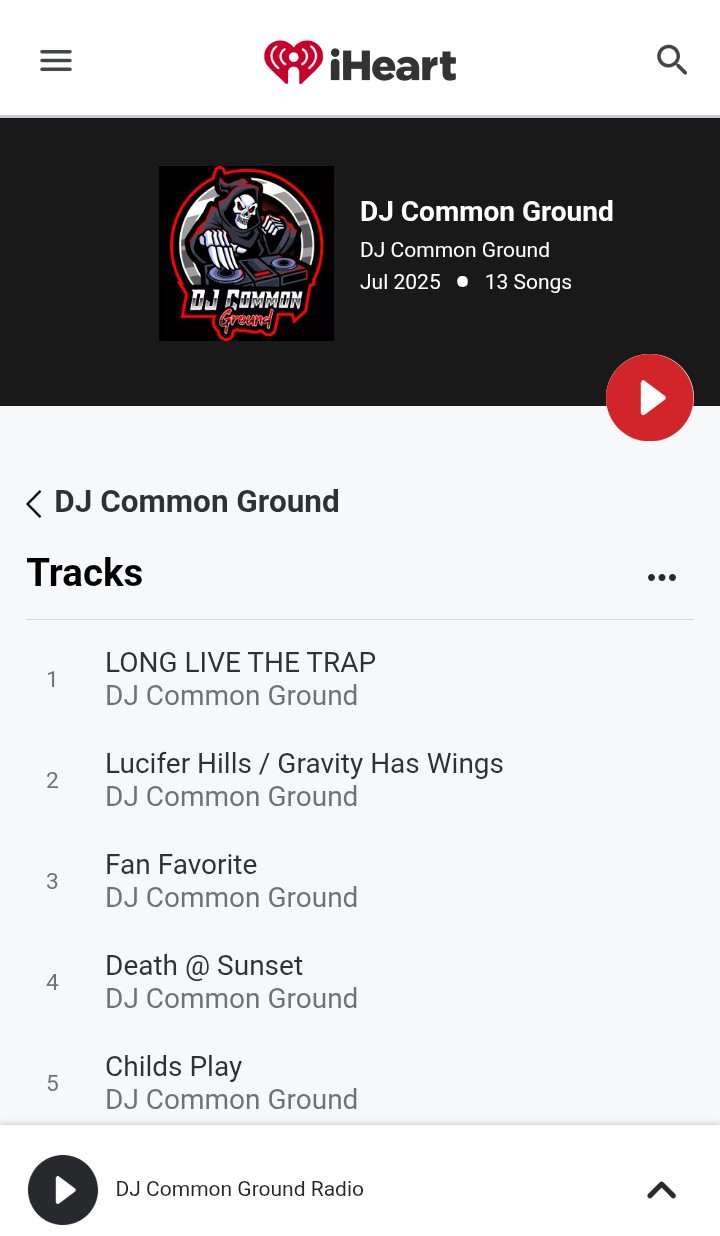Open the Tracks three-dot options menu
The height and width of the screenshot is (1236, 720).
pos(662,577)
